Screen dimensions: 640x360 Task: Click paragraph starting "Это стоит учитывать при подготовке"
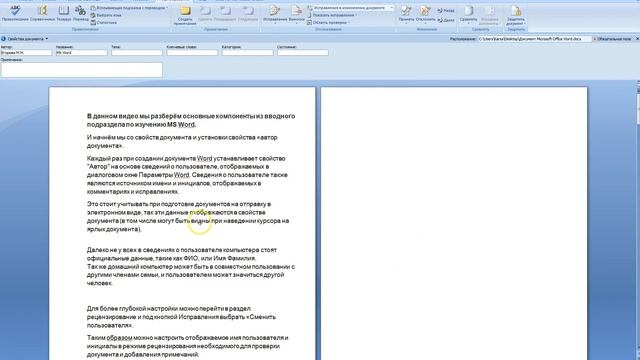[x=188, y=216]
